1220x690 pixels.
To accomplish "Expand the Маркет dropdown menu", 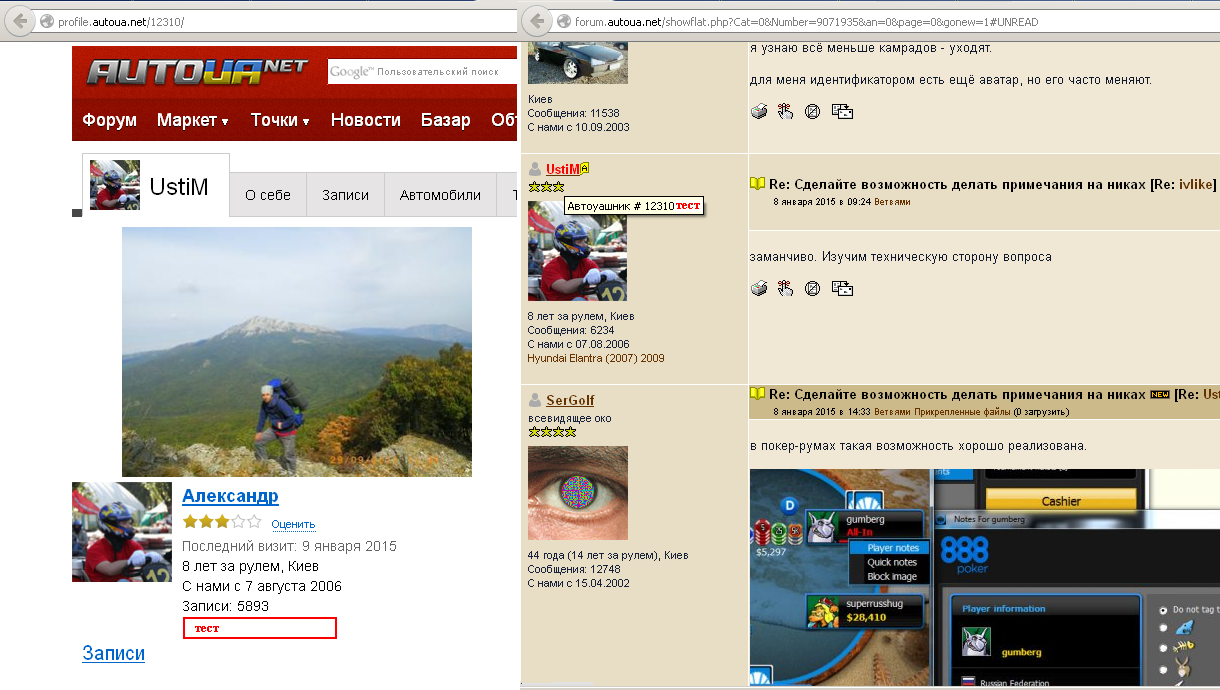I will [192, 120].
